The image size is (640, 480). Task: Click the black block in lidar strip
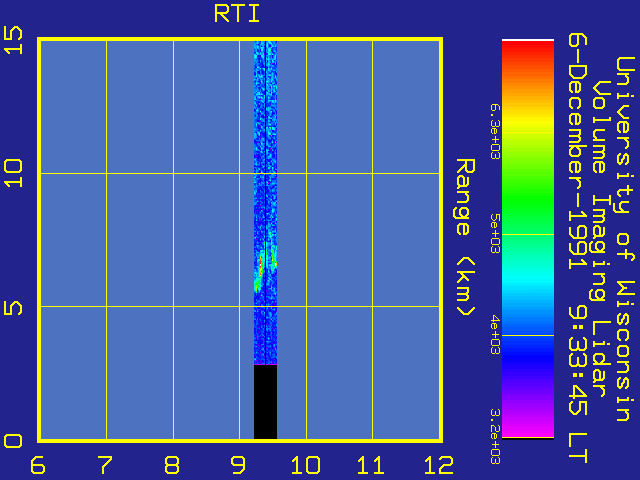(265, 402)
